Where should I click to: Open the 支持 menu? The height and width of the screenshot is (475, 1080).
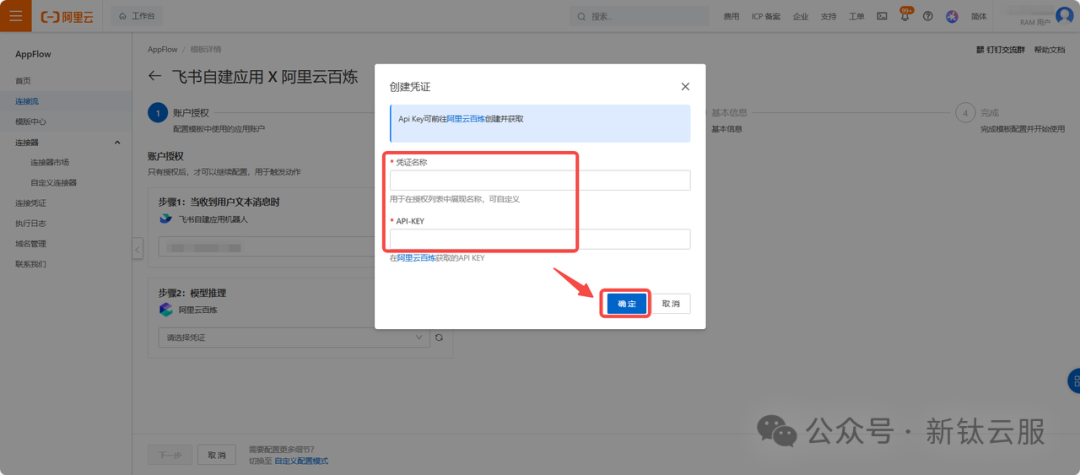tap(829, 17)
